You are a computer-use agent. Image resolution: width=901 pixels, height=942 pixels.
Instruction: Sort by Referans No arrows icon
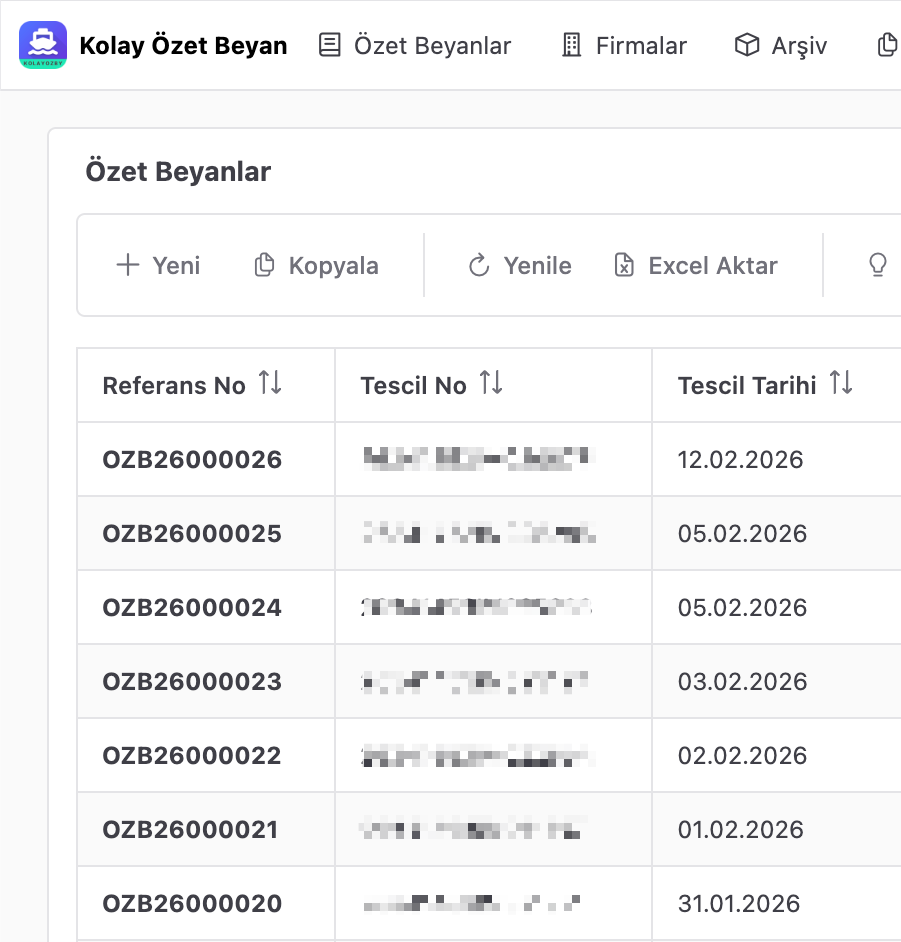[x=270, y=384]
